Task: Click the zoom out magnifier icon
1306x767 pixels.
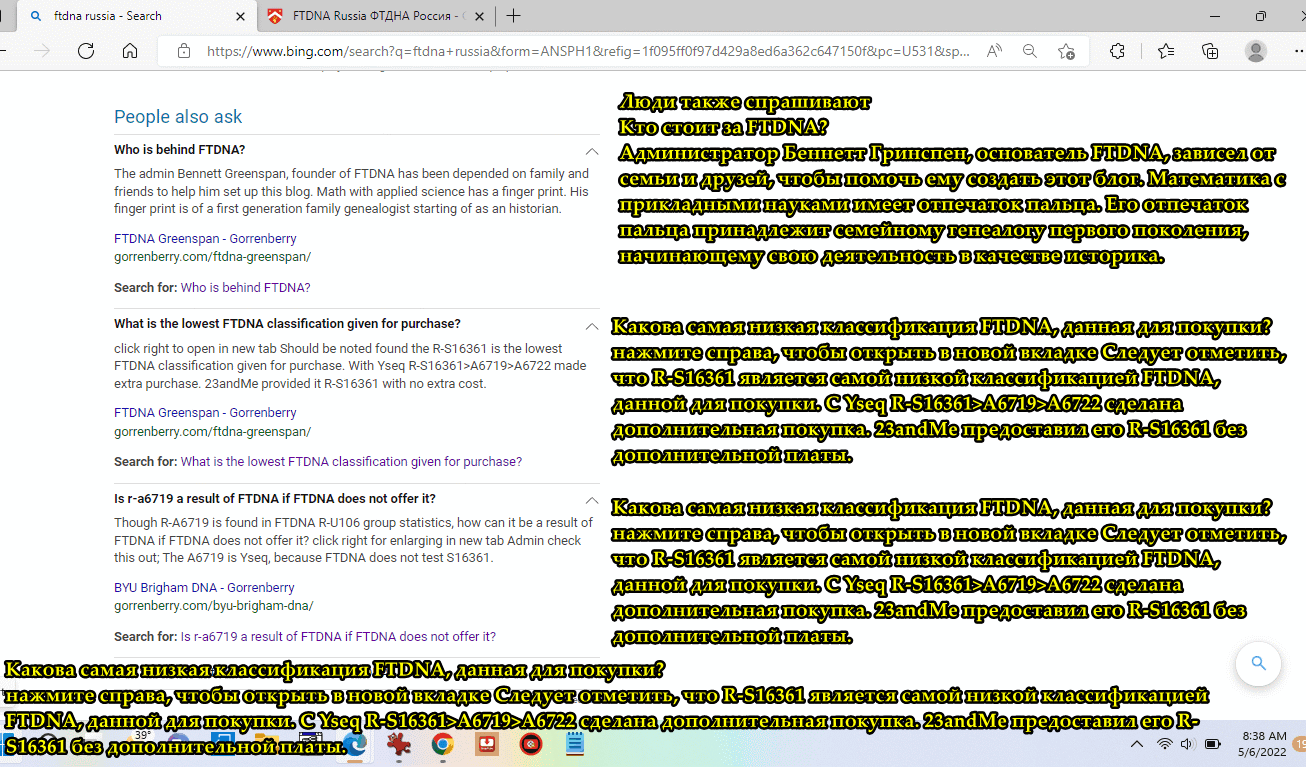Action: 1030,51
